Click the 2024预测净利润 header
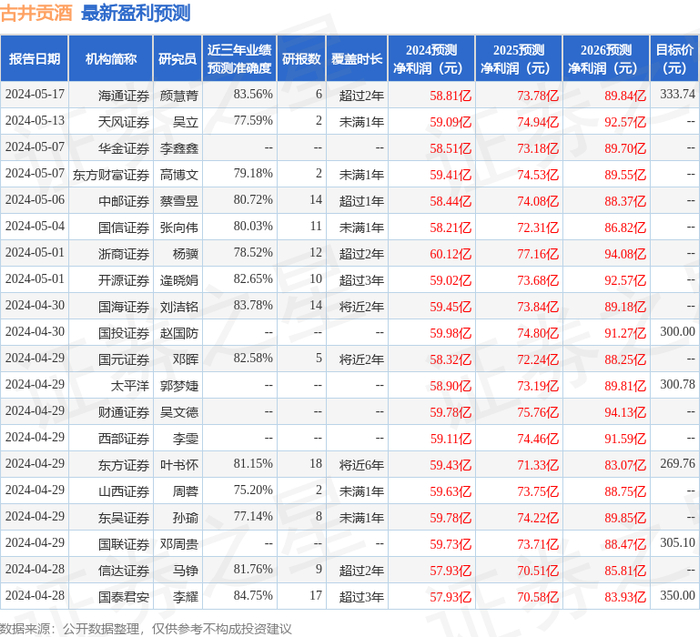Viewport: 700px width, 637px height. 431,59
